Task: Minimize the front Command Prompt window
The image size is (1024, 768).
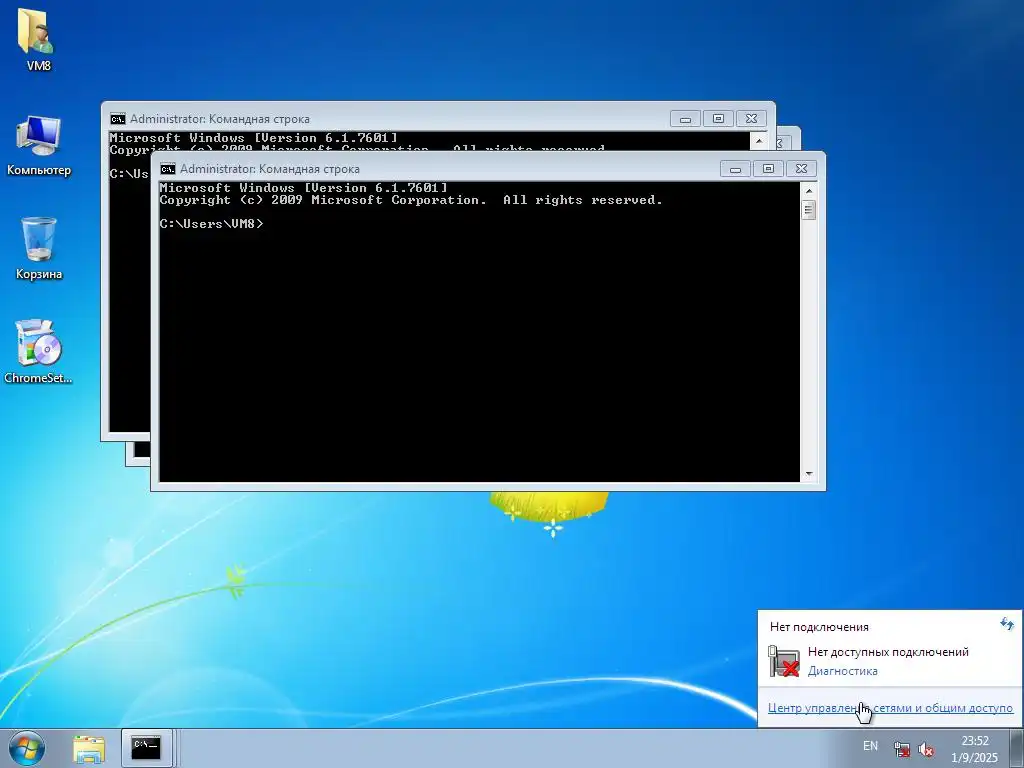Action: 735,169
